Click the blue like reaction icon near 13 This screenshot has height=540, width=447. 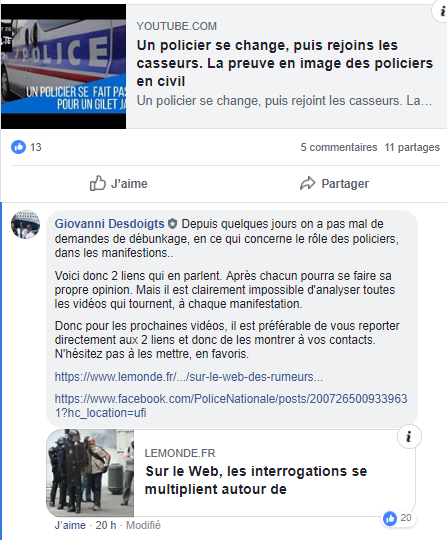[x=18, y=147]
